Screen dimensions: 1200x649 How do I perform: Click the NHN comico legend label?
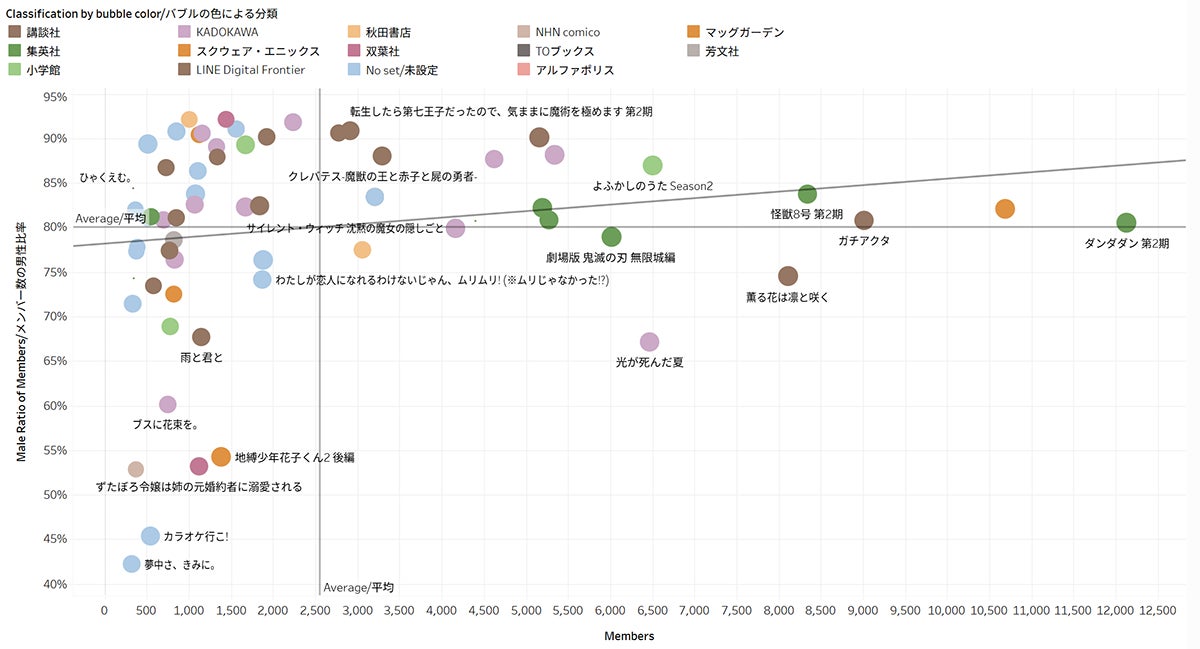(x=567, y=33)
